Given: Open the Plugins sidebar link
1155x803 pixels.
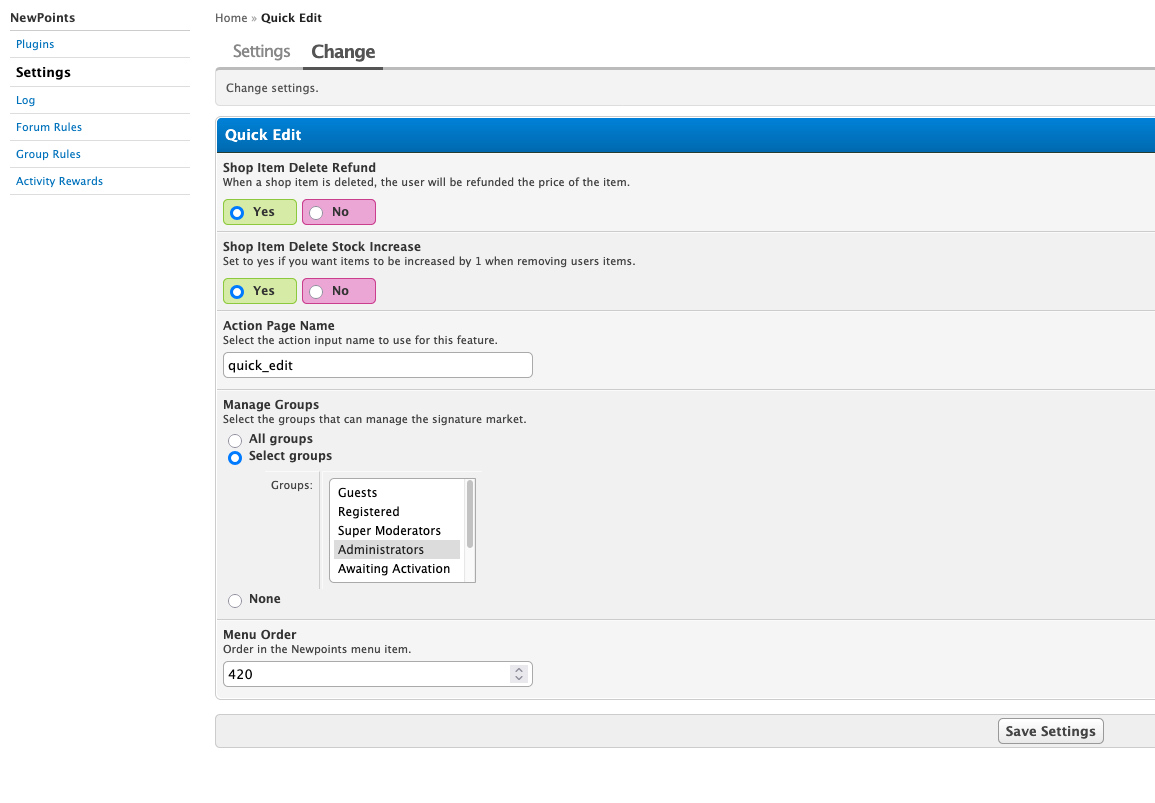Looking at the screenshot, I should point(35,44).
